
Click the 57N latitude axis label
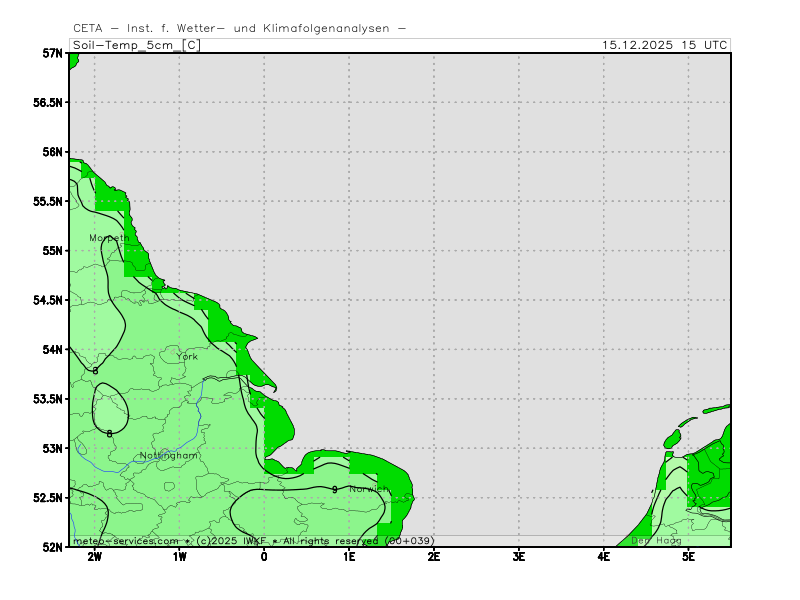pyautogui.click(x=52, y=53)
